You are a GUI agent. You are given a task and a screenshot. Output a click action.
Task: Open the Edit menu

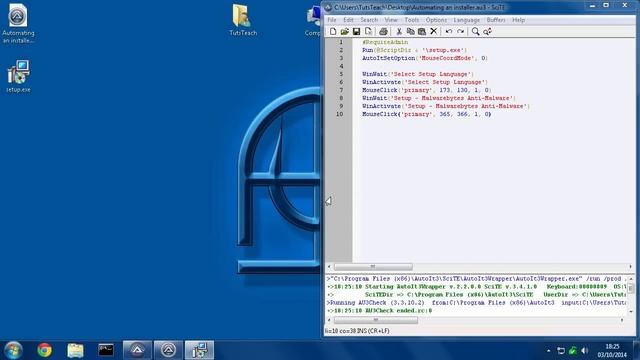[x=348, y=20]
